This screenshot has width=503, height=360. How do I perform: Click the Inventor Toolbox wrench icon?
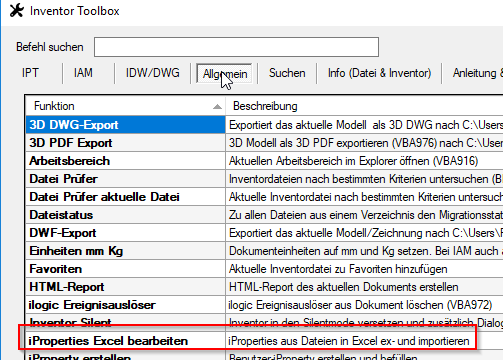point(17,11)
